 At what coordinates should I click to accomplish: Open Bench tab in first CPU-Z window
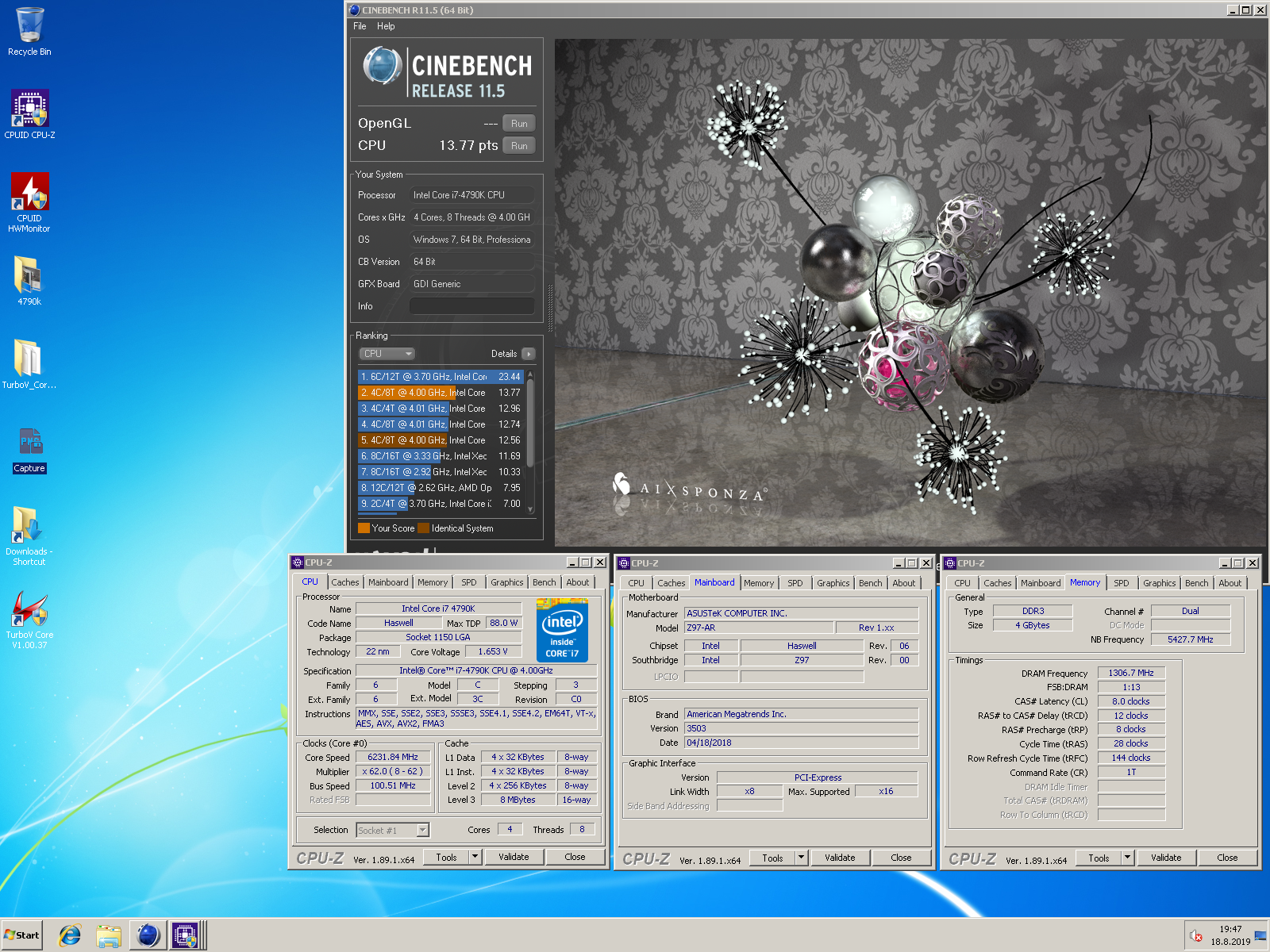pos(545,582)
